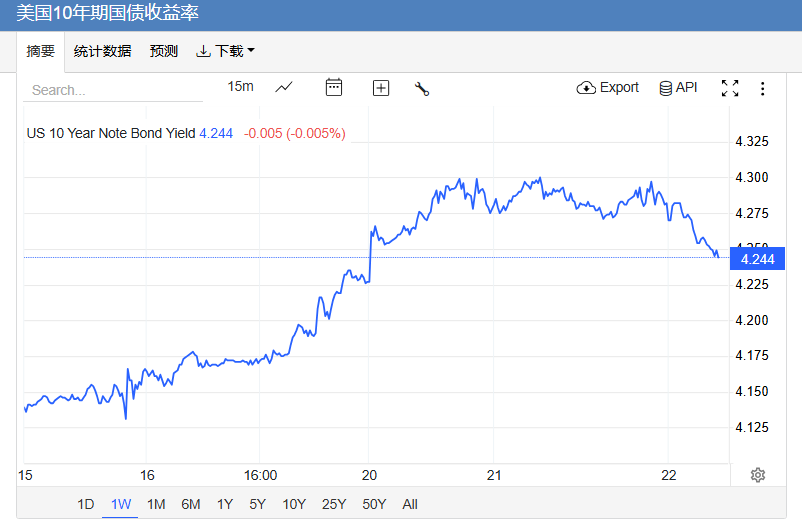The image size is (802, 530).
Task: Select the 15m interval selector
Action: 240,86
